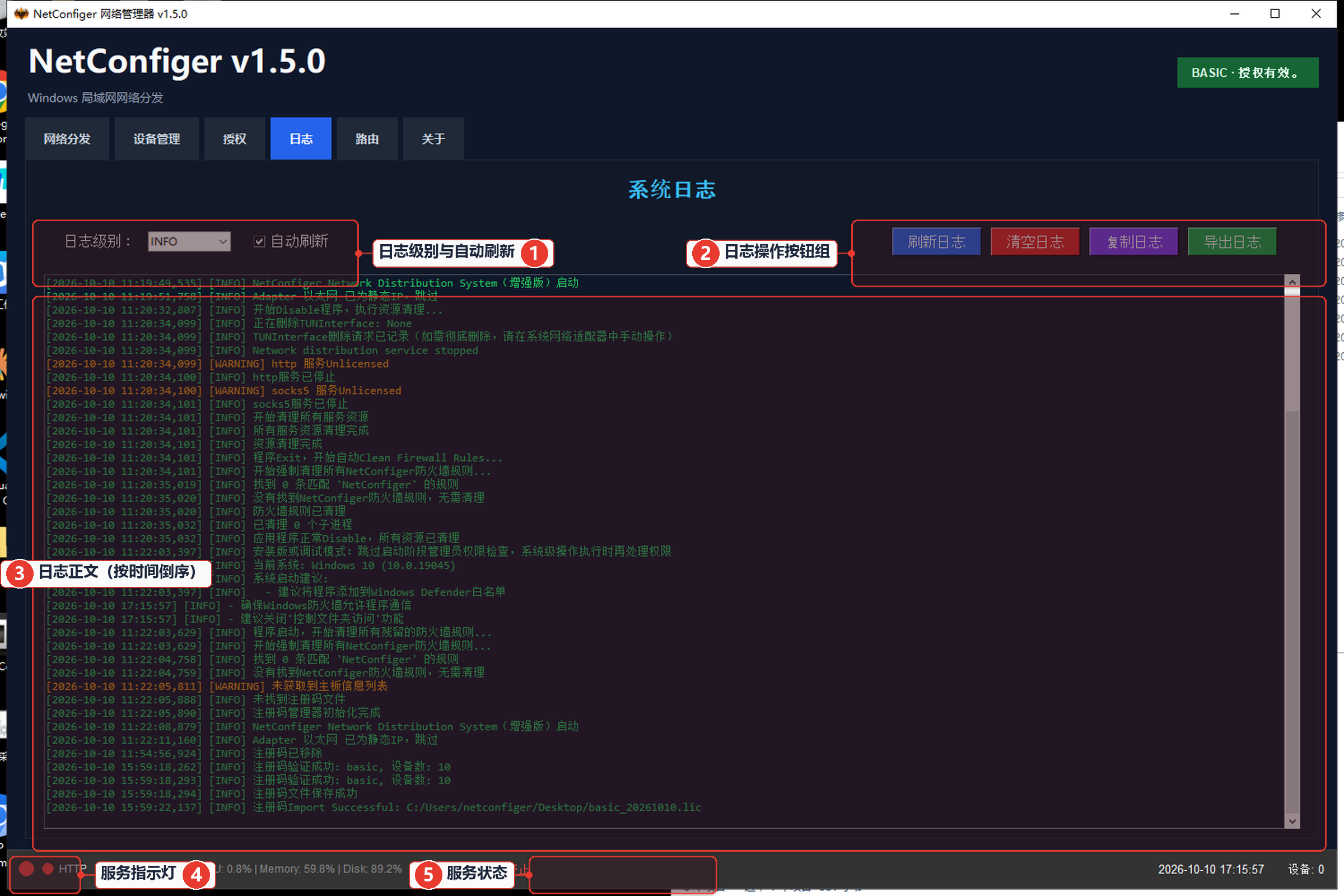Click the red indicator next to HTTP
Image resolution: width=1344 pixels, height=896 pixels.
[48, 869]
